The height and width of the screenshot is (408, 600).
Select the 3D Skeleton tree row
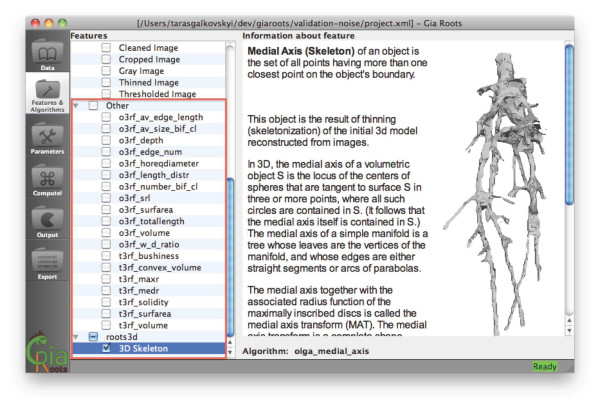click(149, 348)
